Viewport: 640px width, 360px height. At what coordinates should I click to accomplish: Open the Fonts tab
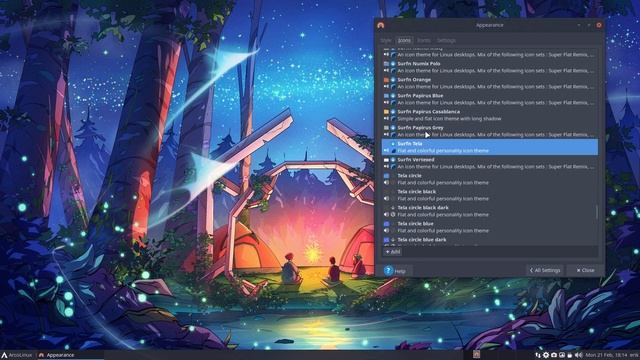coord(424,40)
